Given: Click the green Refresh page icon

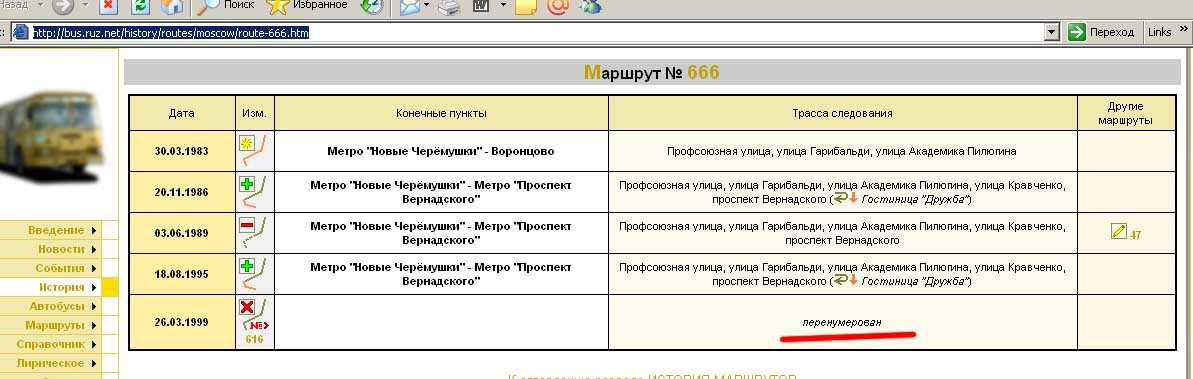Looking at the screenshot, I should [x=141, y=6].
